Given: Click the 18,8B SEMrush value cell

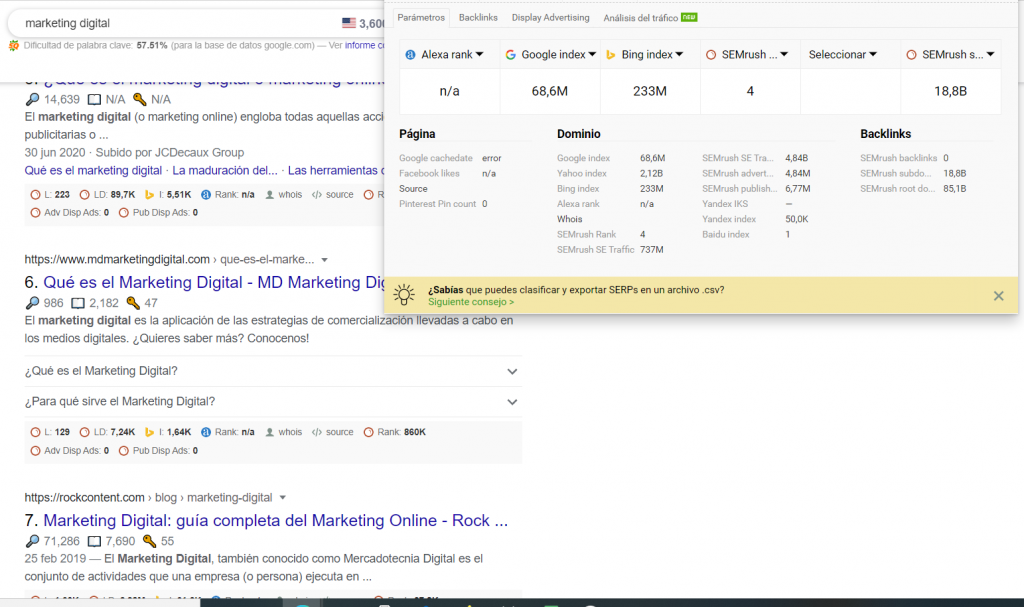Looking at the screenshot, I should 950,91.
